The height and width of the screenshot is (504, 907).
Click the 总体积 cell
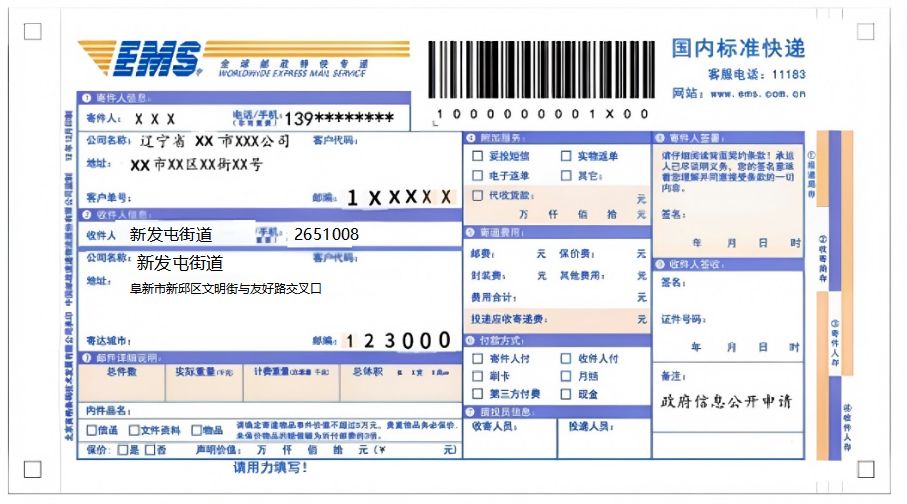400,382
